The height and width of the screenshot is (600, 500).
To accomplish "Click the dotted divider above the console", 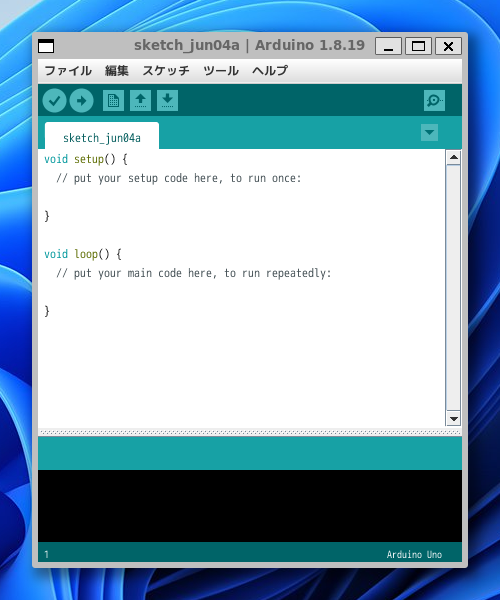I will point(250,432).
